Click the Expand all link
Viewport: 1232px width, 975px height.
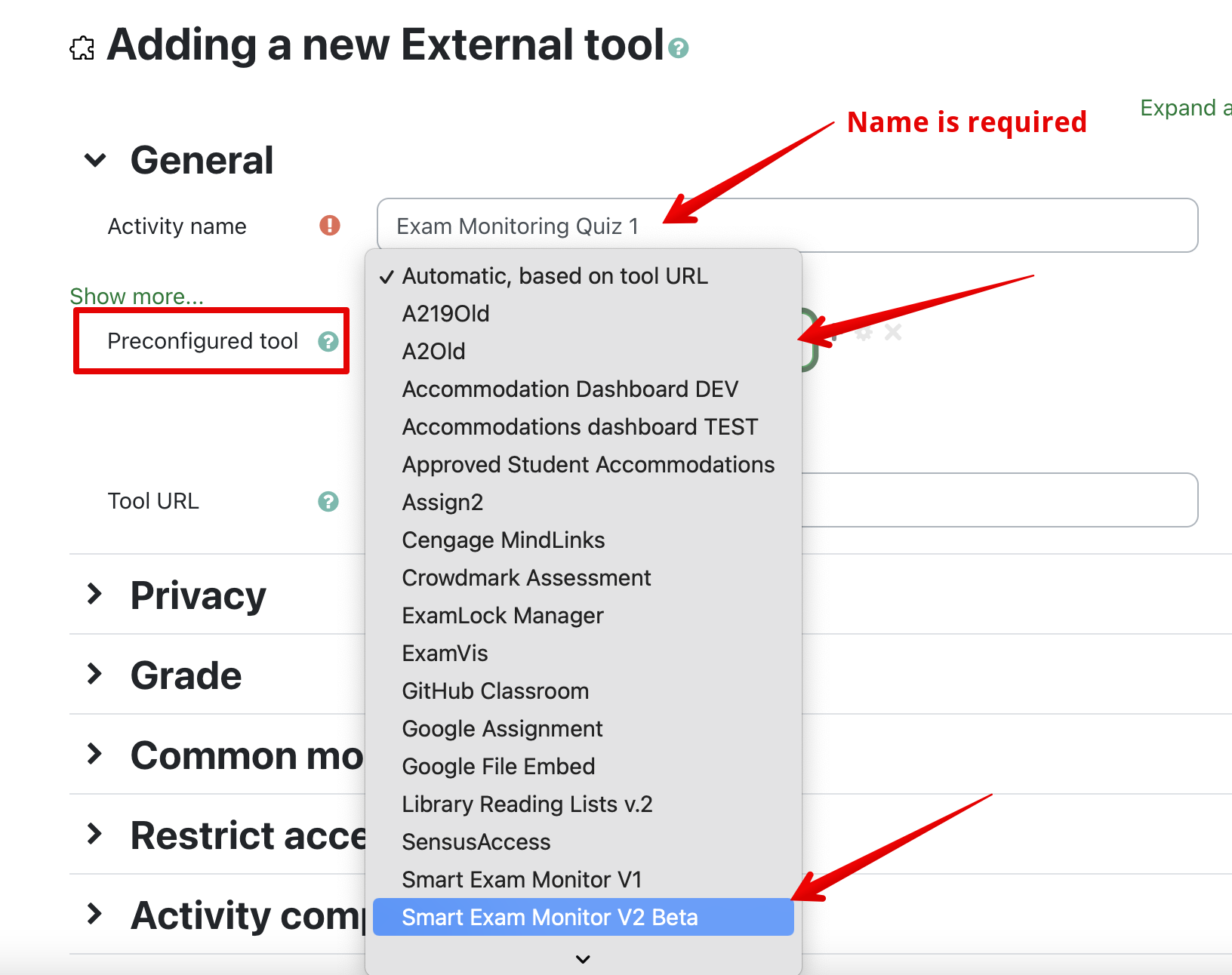click(1184, 109)
